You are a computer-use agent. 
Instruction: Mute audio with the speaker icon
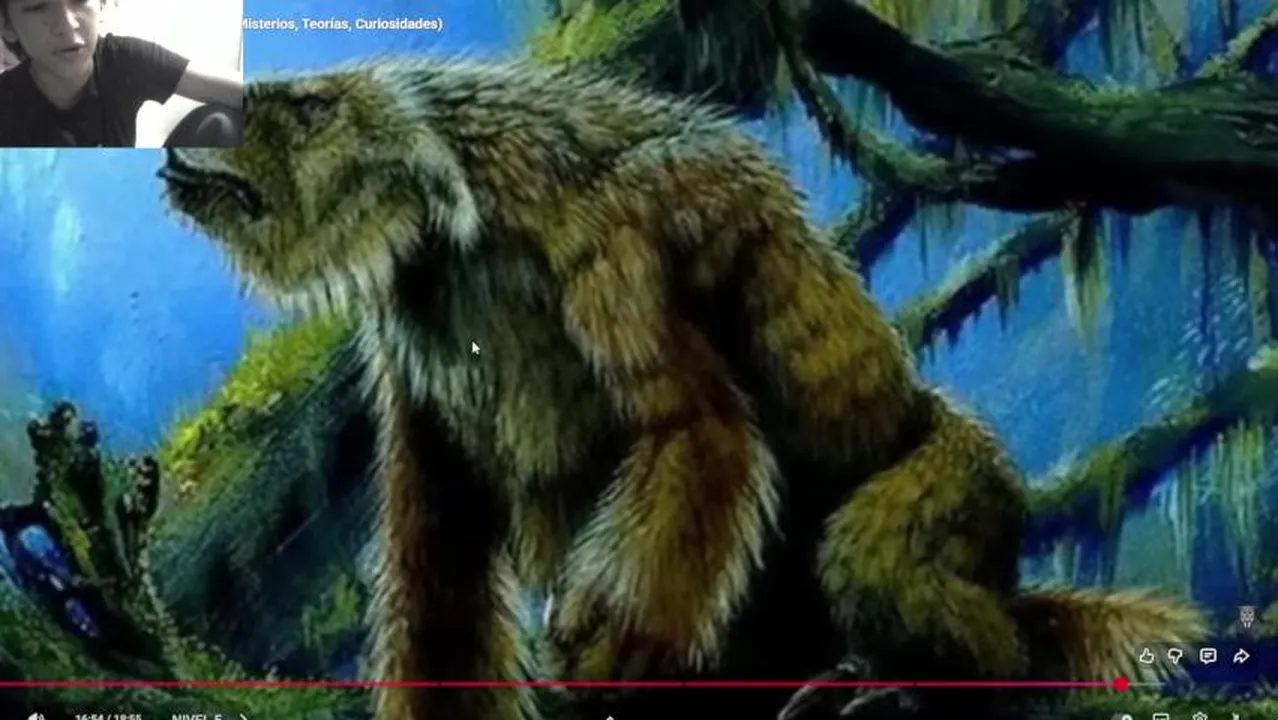(36, 716)
